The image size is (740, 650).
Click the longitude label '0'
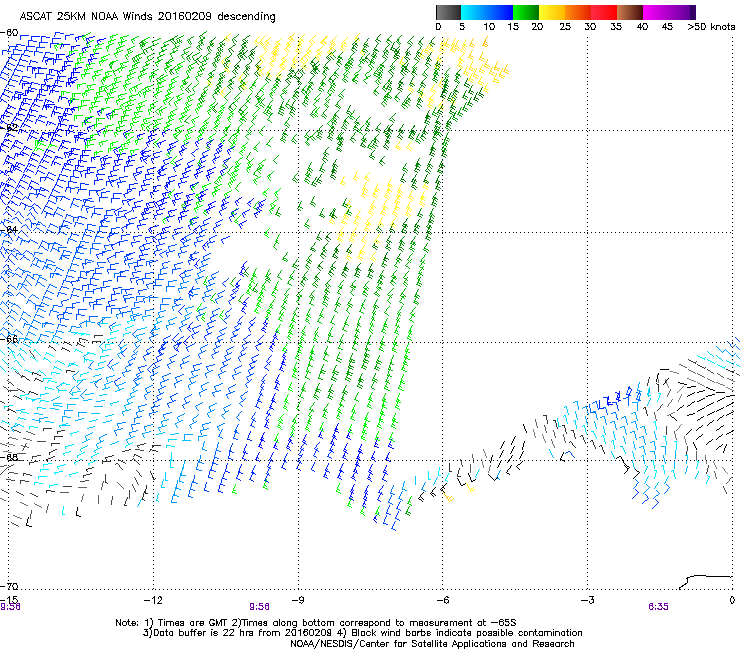tap(732, 600)
